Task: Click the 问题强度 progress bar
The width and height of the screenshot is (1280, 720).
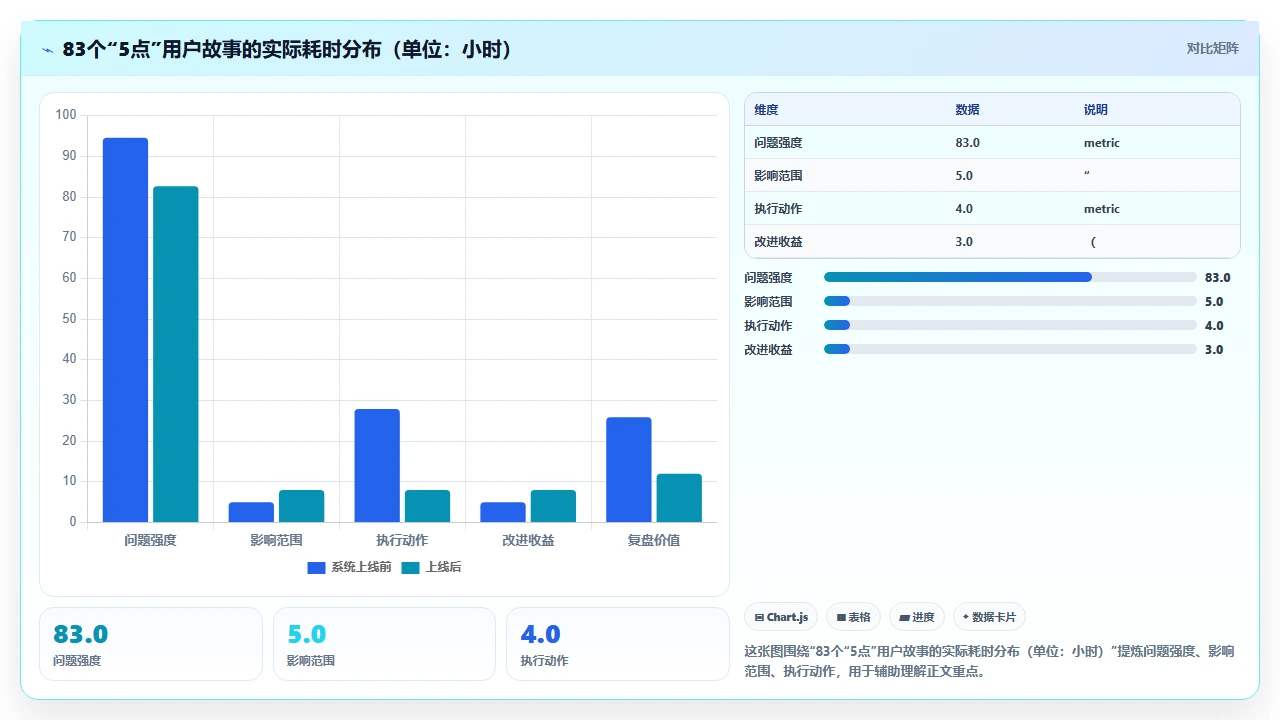Action: coord(1010,277)
